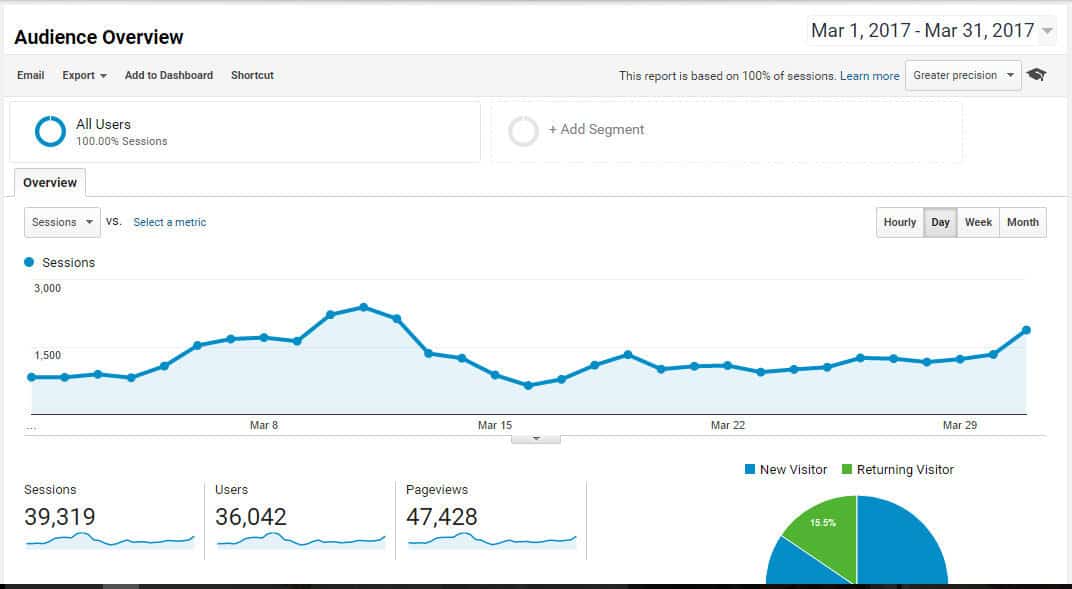
Task: Click the Pageviews value 47,428
Action: (442, 517)
